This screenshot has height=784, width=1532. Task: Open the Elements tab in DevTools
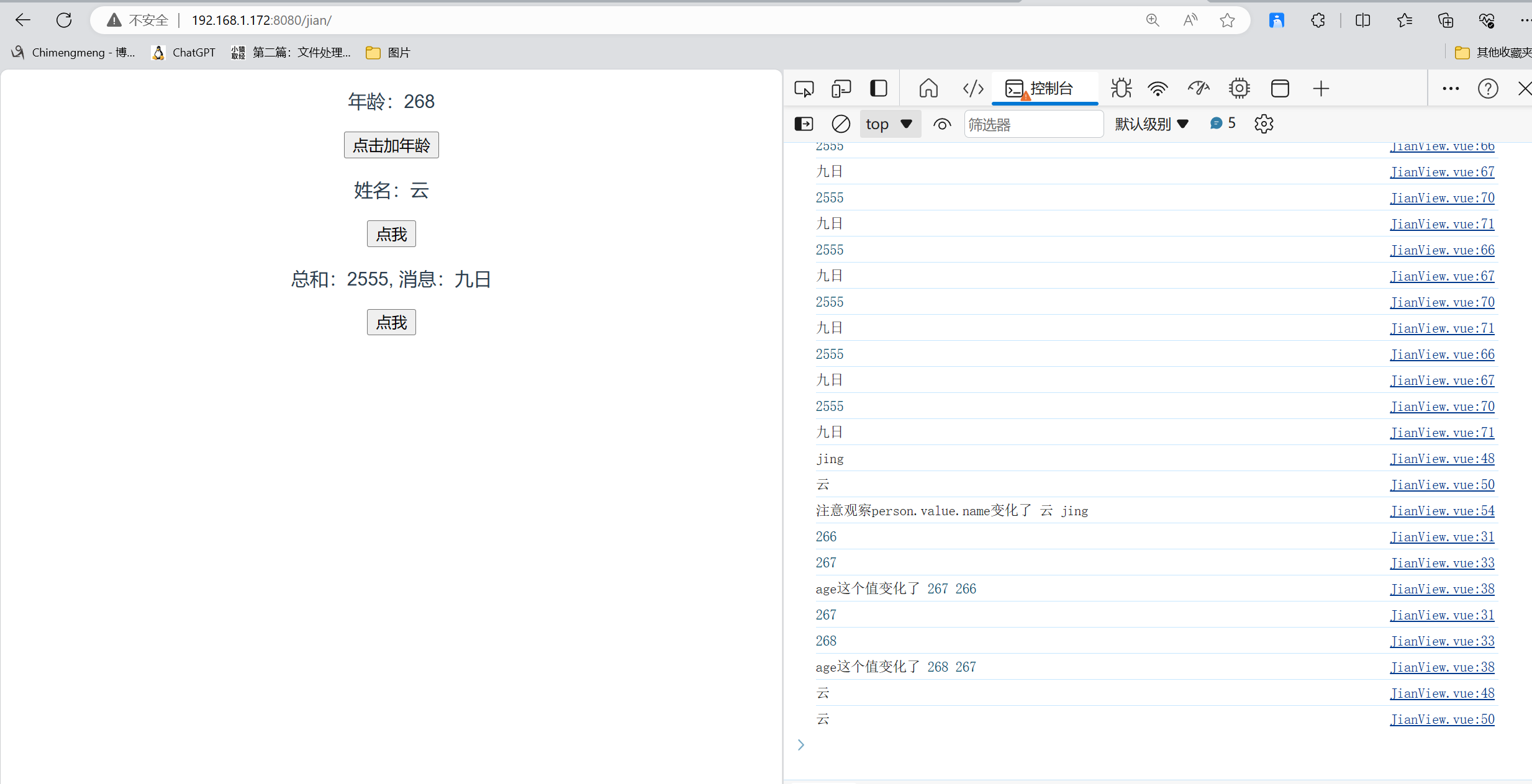[973, 89]
